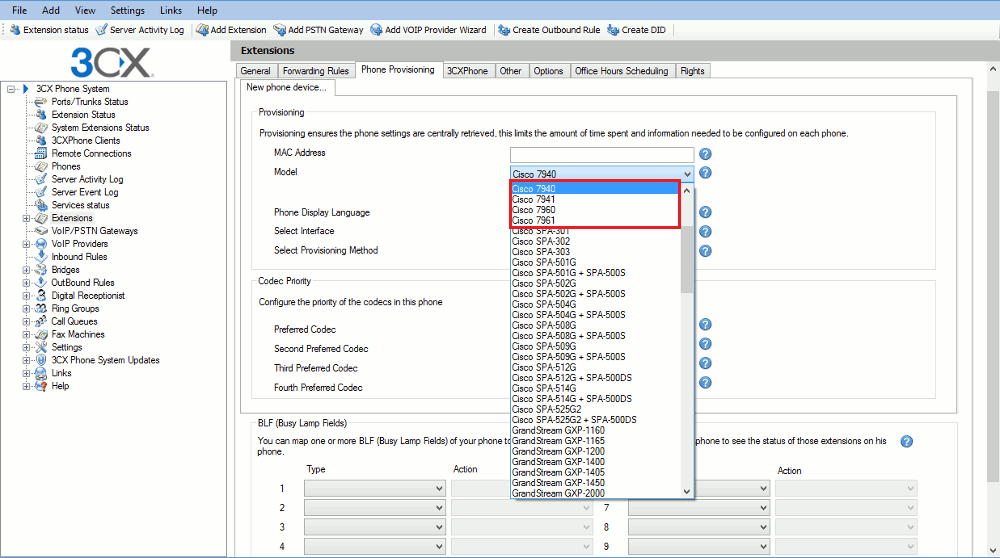Open BLF row 7 Type dropdown
The width and height of the screenshot is (1000, 558).
[698, 508]
